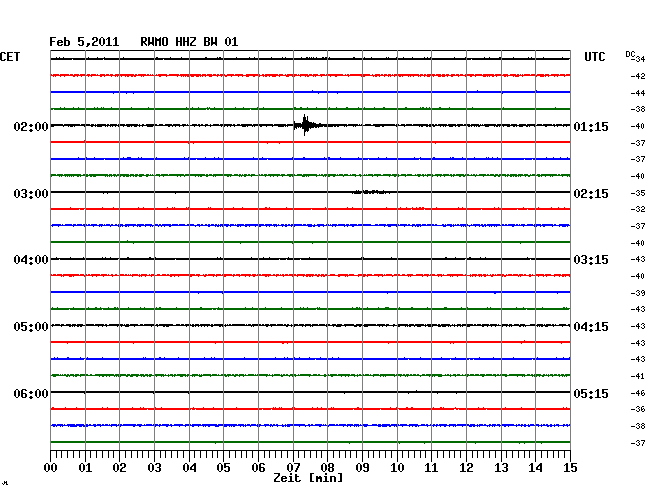Click the "04:15" UTC row label
Viewport: 650px width, 494px height.
[591, 327]
